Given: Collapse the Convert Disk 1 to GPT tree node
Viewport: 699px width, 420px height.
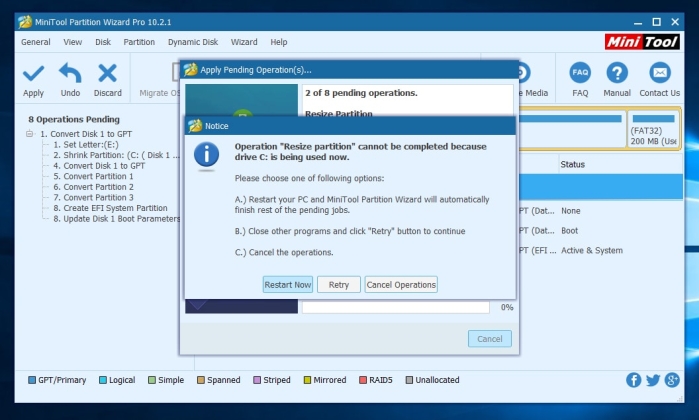Looking at the screenshot, I should point(29,134).
